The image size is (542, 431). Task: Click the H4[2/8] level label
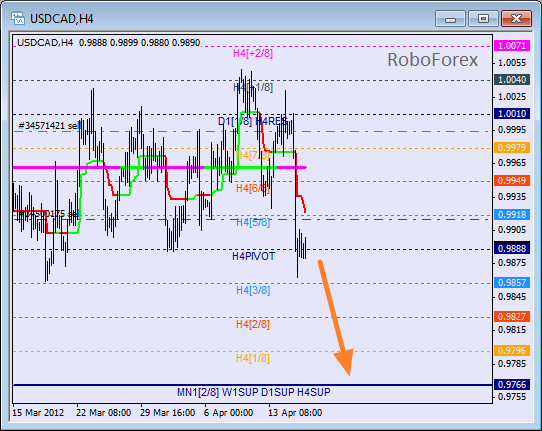(x=253, y=324)
